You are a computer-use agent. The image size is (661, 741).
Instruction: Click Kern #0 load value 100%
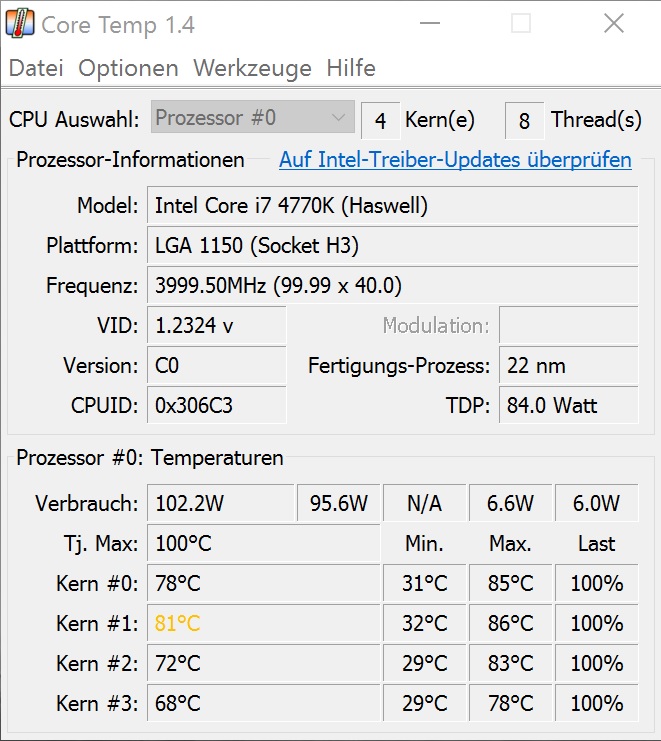pyautogui.click(x=596, y=583)
